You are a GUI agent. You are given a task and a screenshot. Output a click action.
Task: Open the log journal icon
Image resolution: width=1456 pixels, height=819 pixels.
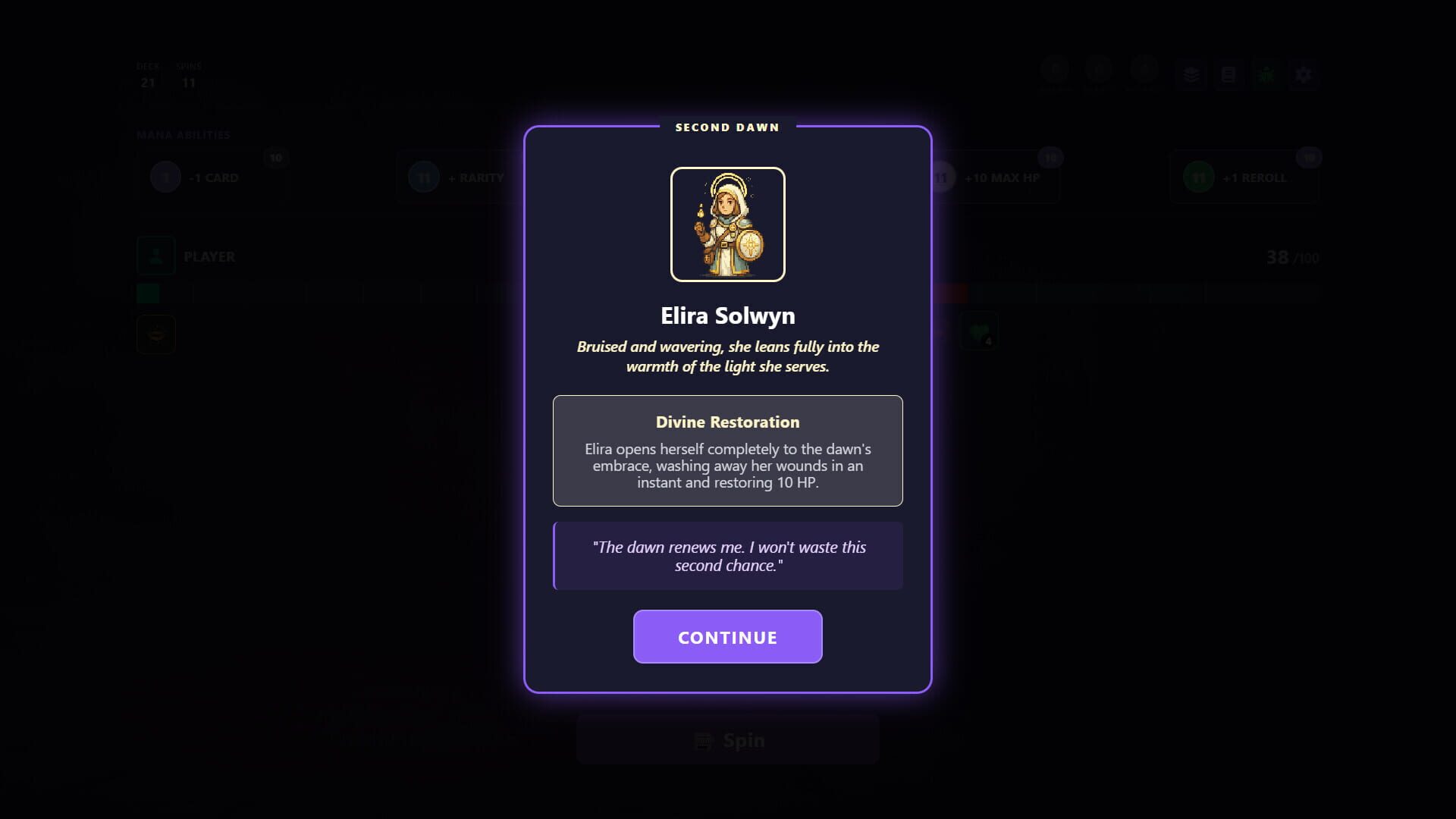1228,74
